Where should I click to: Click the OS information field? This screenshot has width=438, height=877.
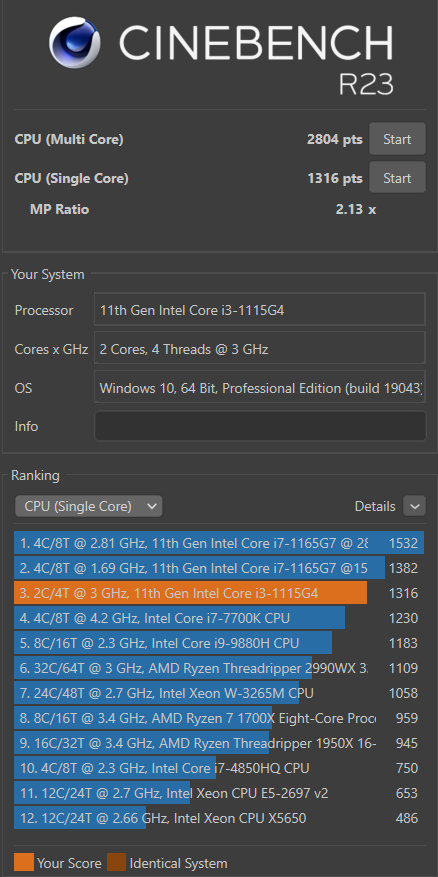[x=260, y=388]
